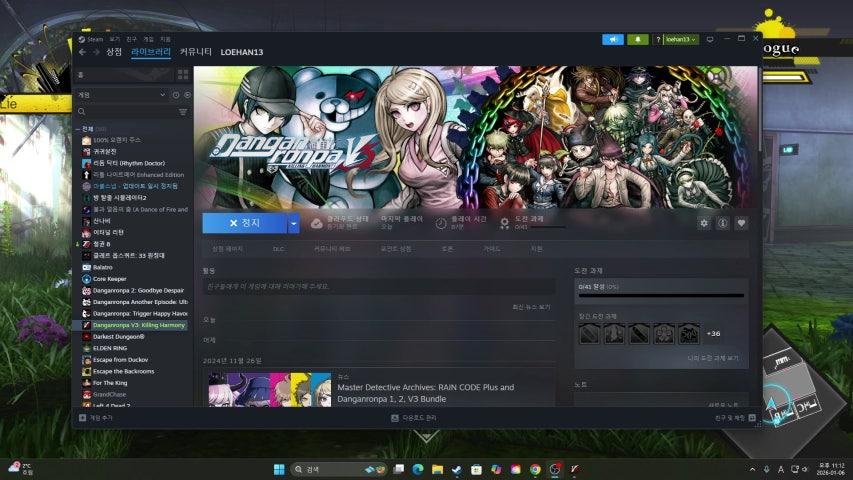Add game to favorites with heart icon

point(741,223)
